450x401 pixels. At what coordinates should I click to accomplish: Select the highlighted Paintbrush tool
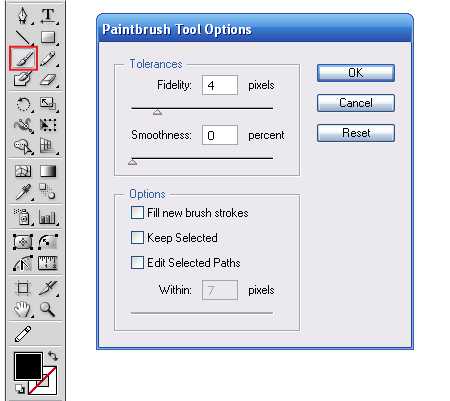click(x=23, y=58)
